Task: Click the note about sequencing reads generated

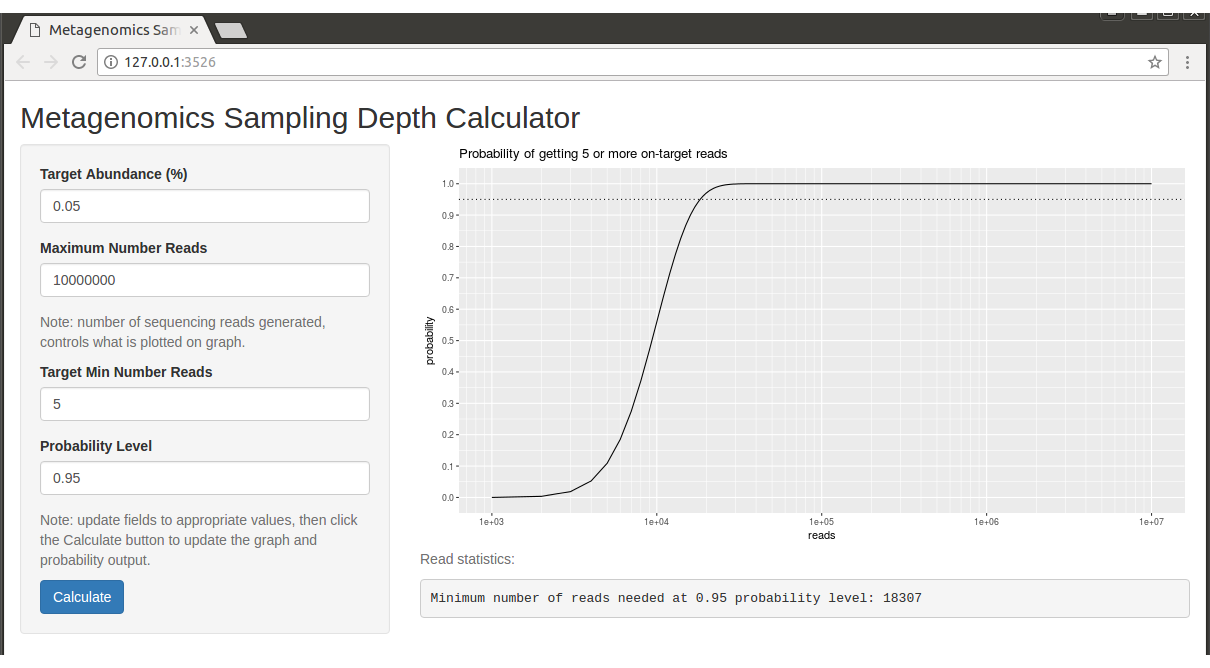Action: point(183,332)
